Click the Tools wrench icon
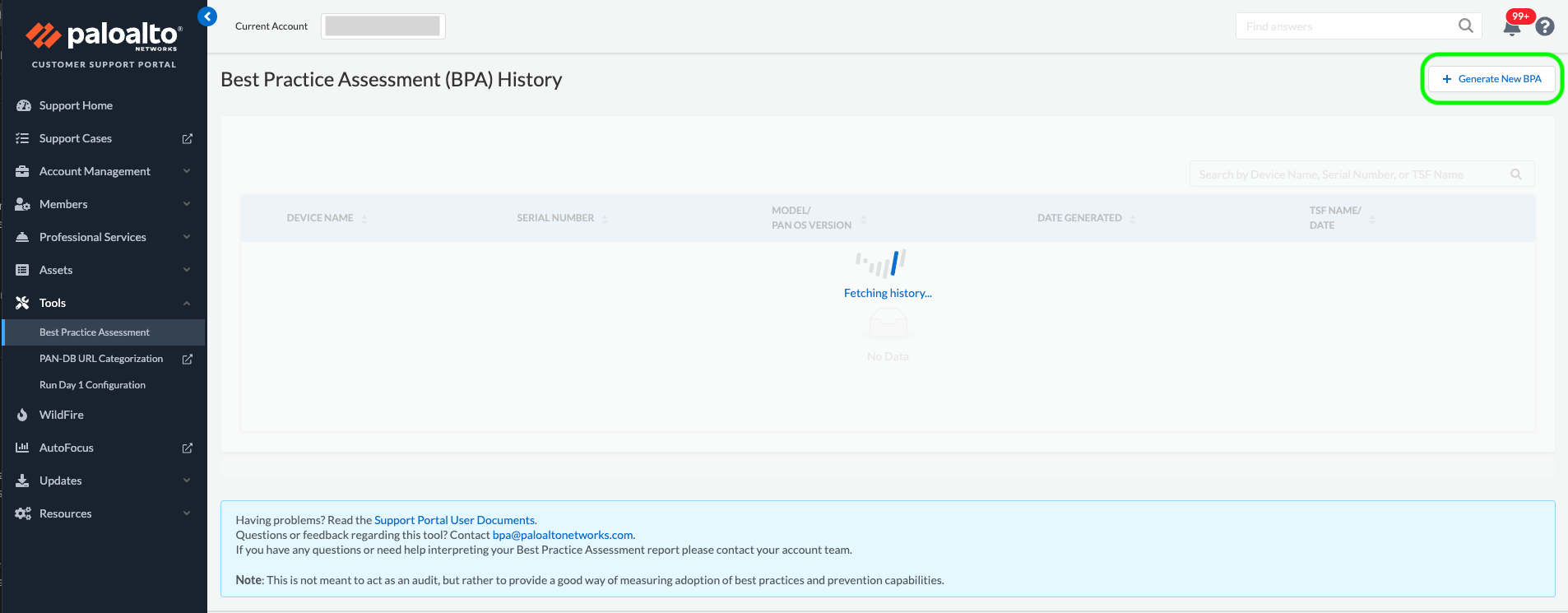Viewport: 1568px width, 613px height. (22, 303)
